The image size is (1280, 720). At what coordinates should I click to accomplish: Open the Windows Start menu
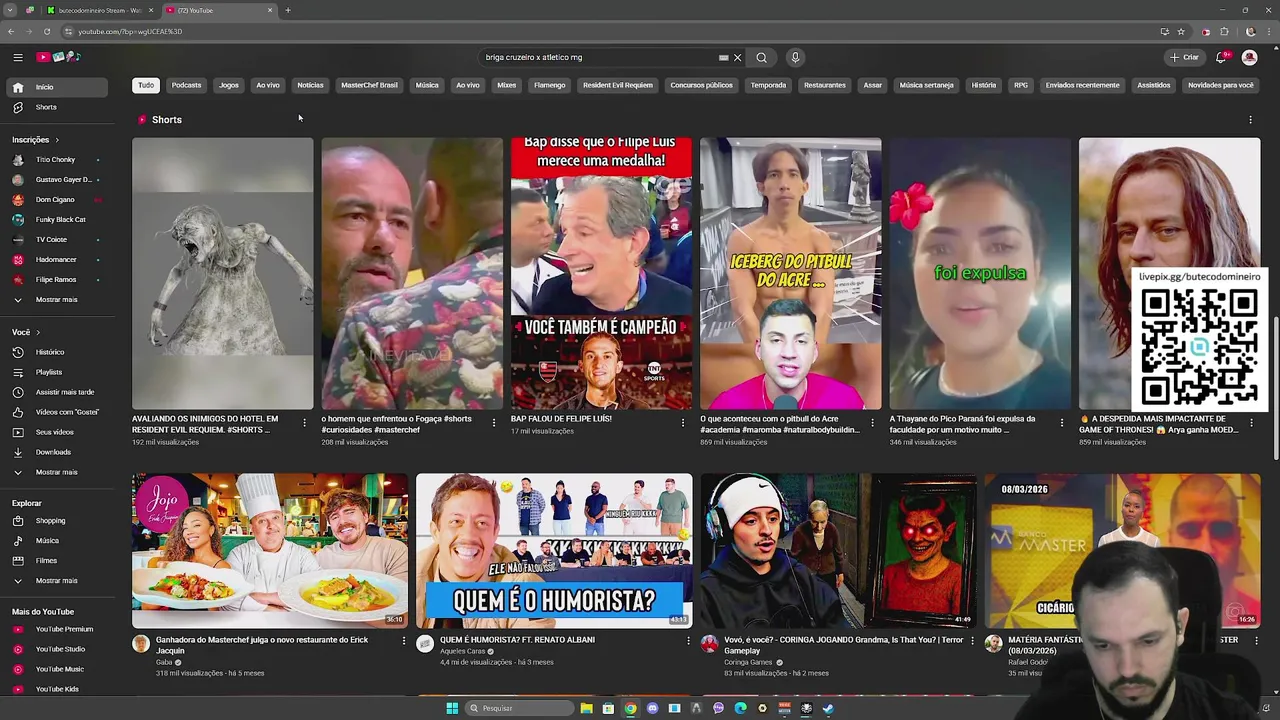coord(452,708)
